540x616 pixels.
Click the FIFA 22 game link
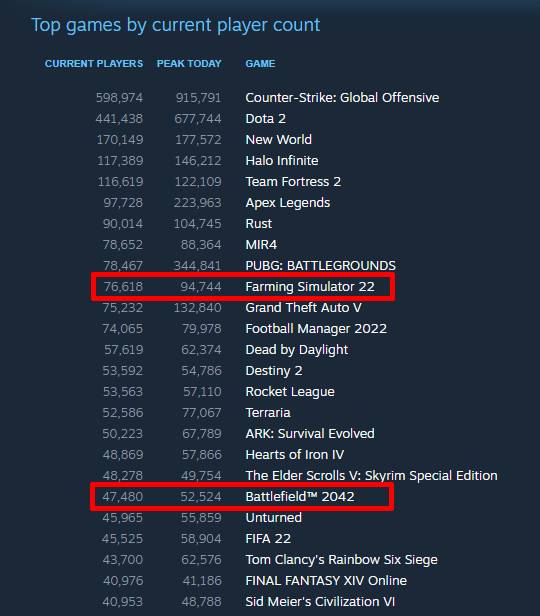(268, 539)
